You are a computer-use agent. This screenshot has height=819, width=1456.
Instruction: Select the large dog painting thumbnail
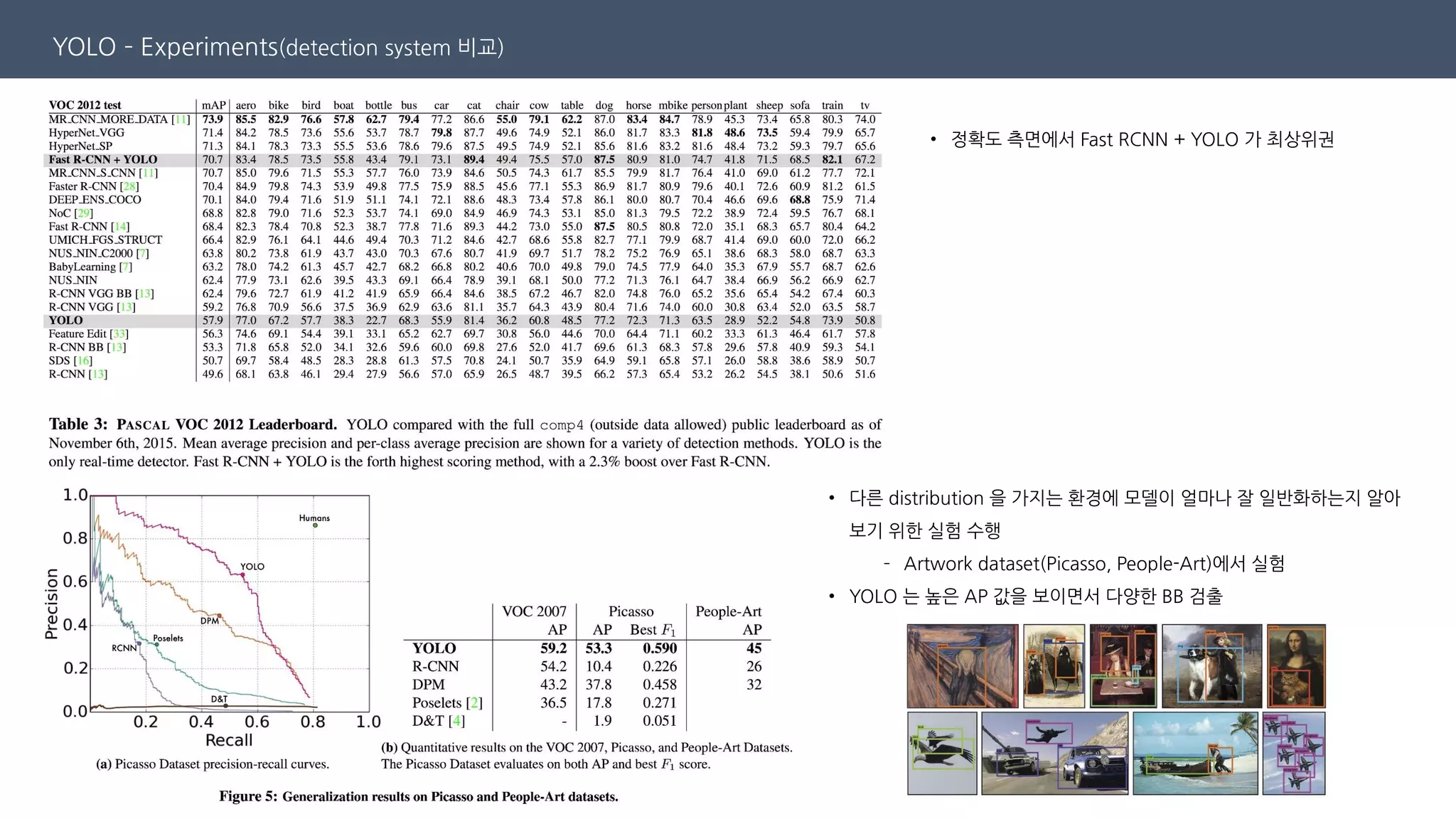coord(1211,666)
